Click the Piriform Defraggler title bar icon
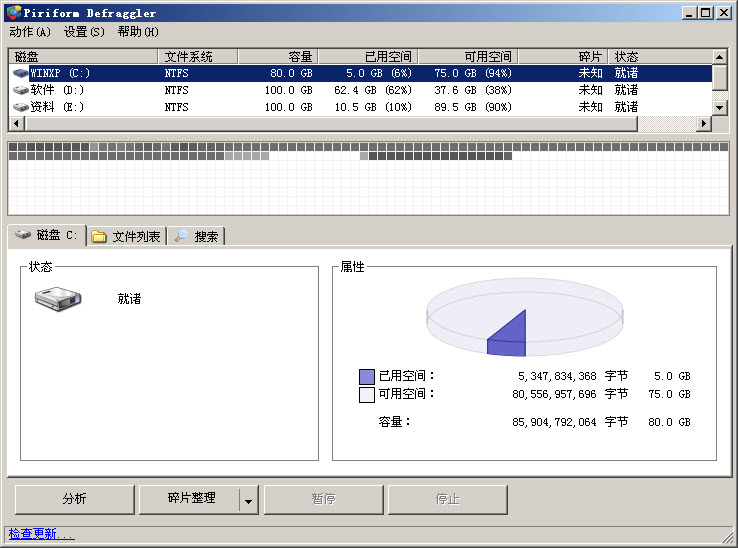Viewport: 738px width, 548px height. click(12, 13)
